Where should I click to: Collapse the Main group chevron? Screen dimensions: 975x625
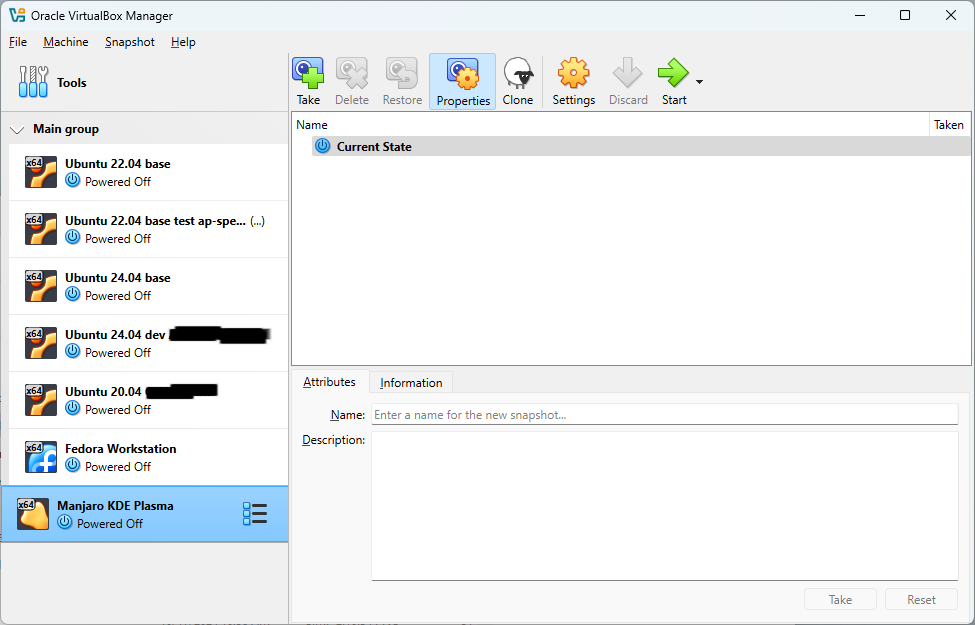(17, 129)
